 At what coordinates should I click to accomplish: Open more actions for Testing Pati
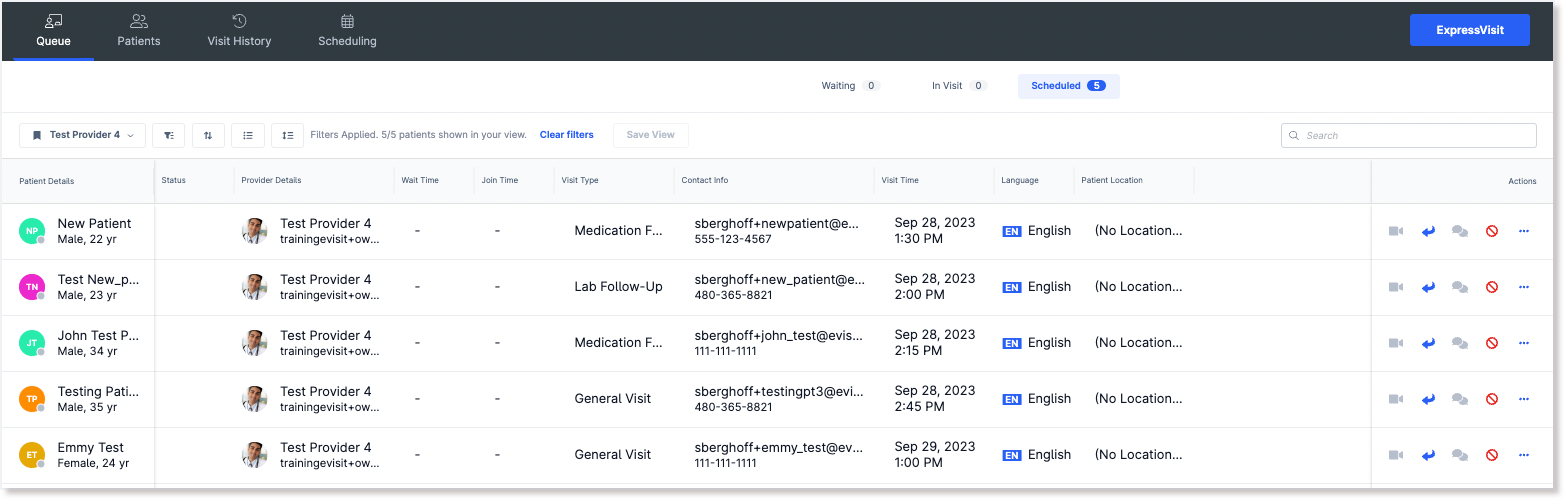coord(1524,399)
